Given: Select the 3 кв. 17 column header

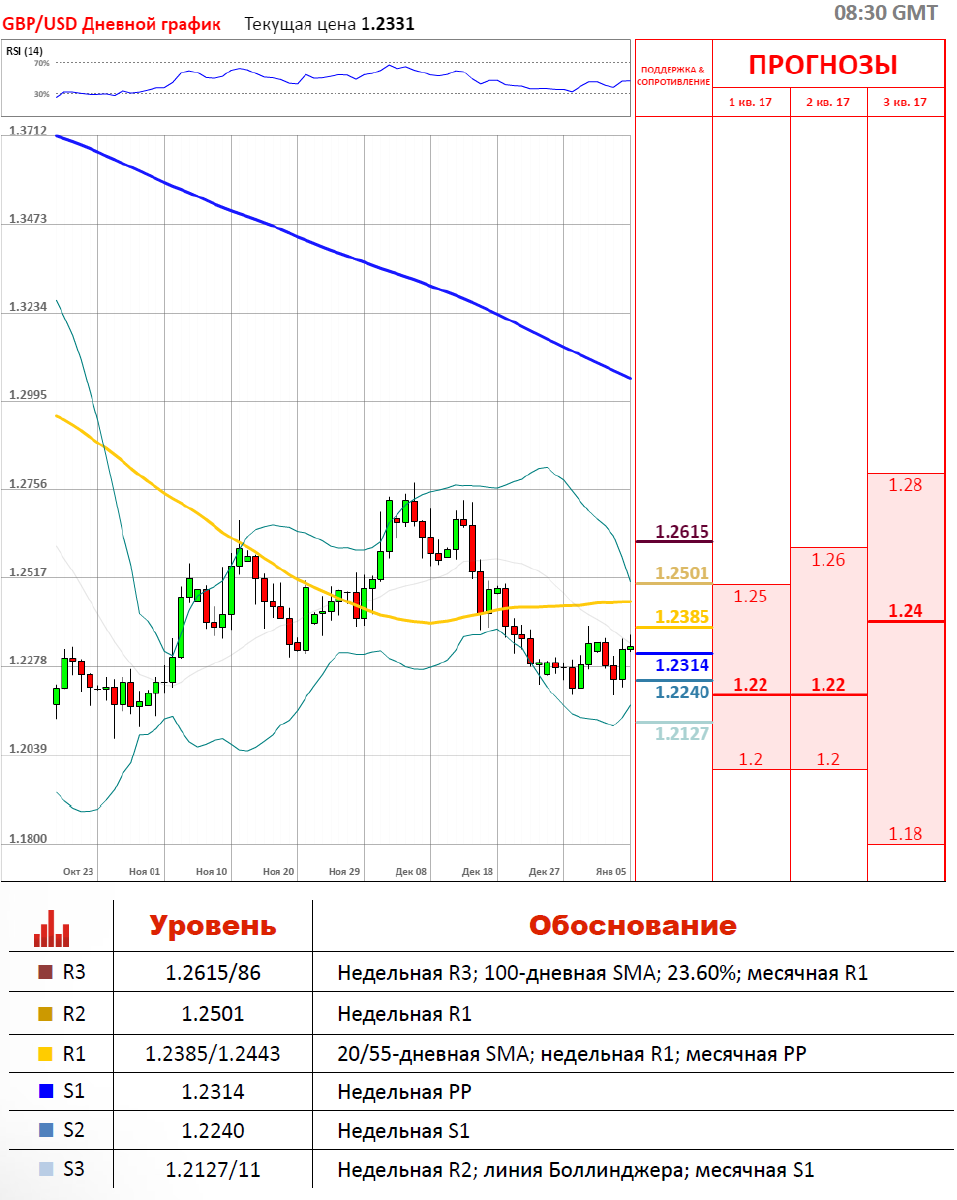Looking at the screenshot, I should click(x=904, y=102).
